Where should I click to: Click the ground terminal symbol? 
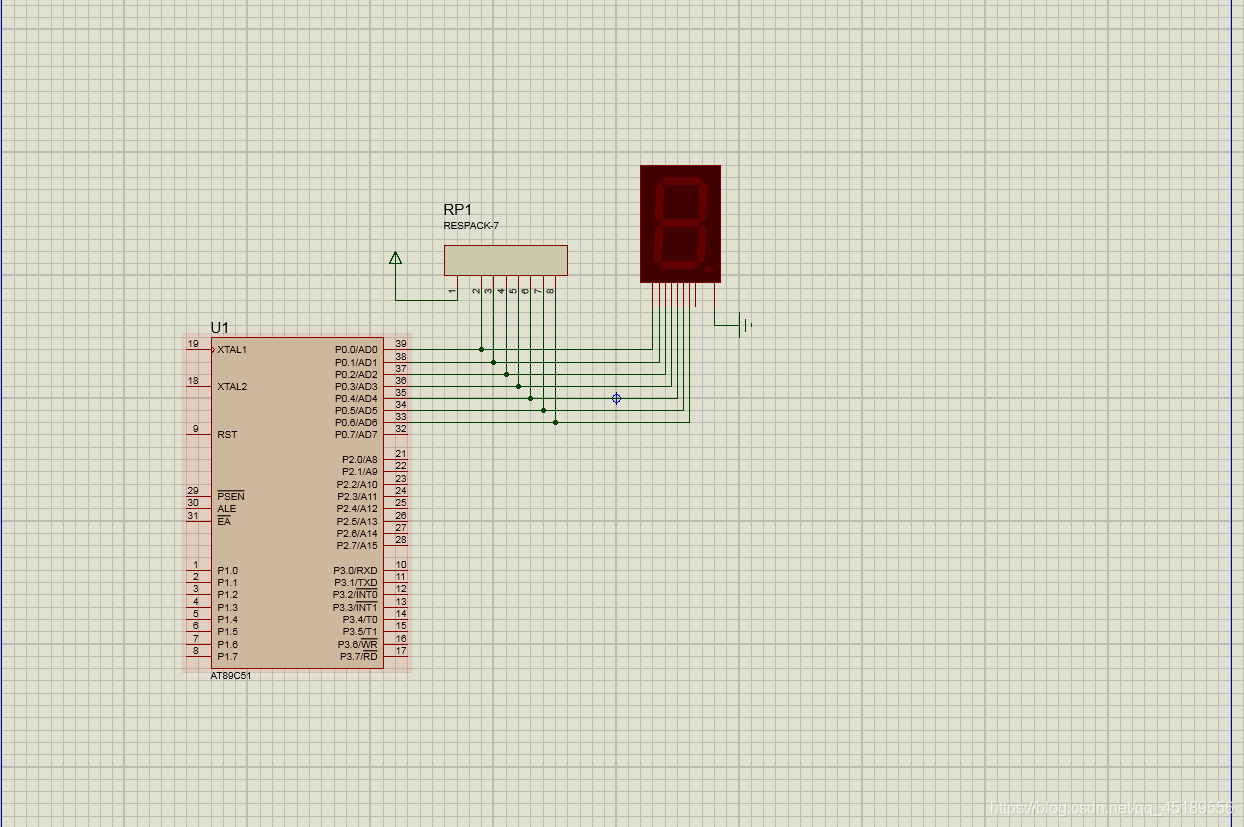click(x=745, y=325)
